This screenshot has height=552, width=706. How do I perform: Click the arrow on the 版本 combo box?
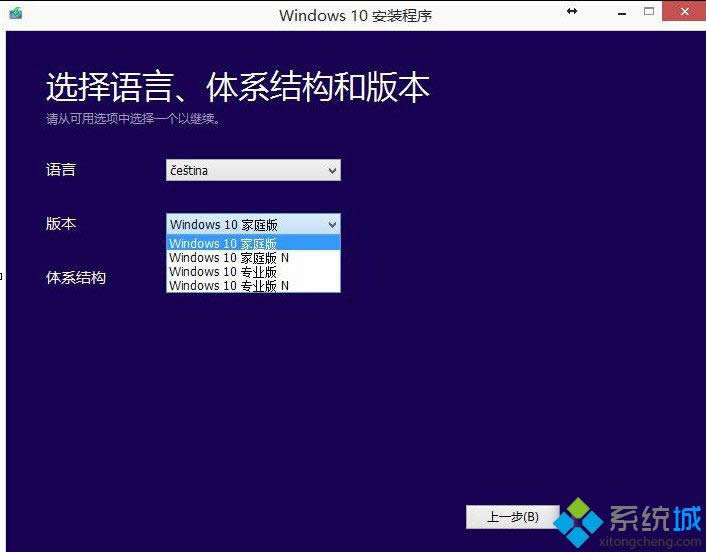pyautogui.click(x=332, y=225)
